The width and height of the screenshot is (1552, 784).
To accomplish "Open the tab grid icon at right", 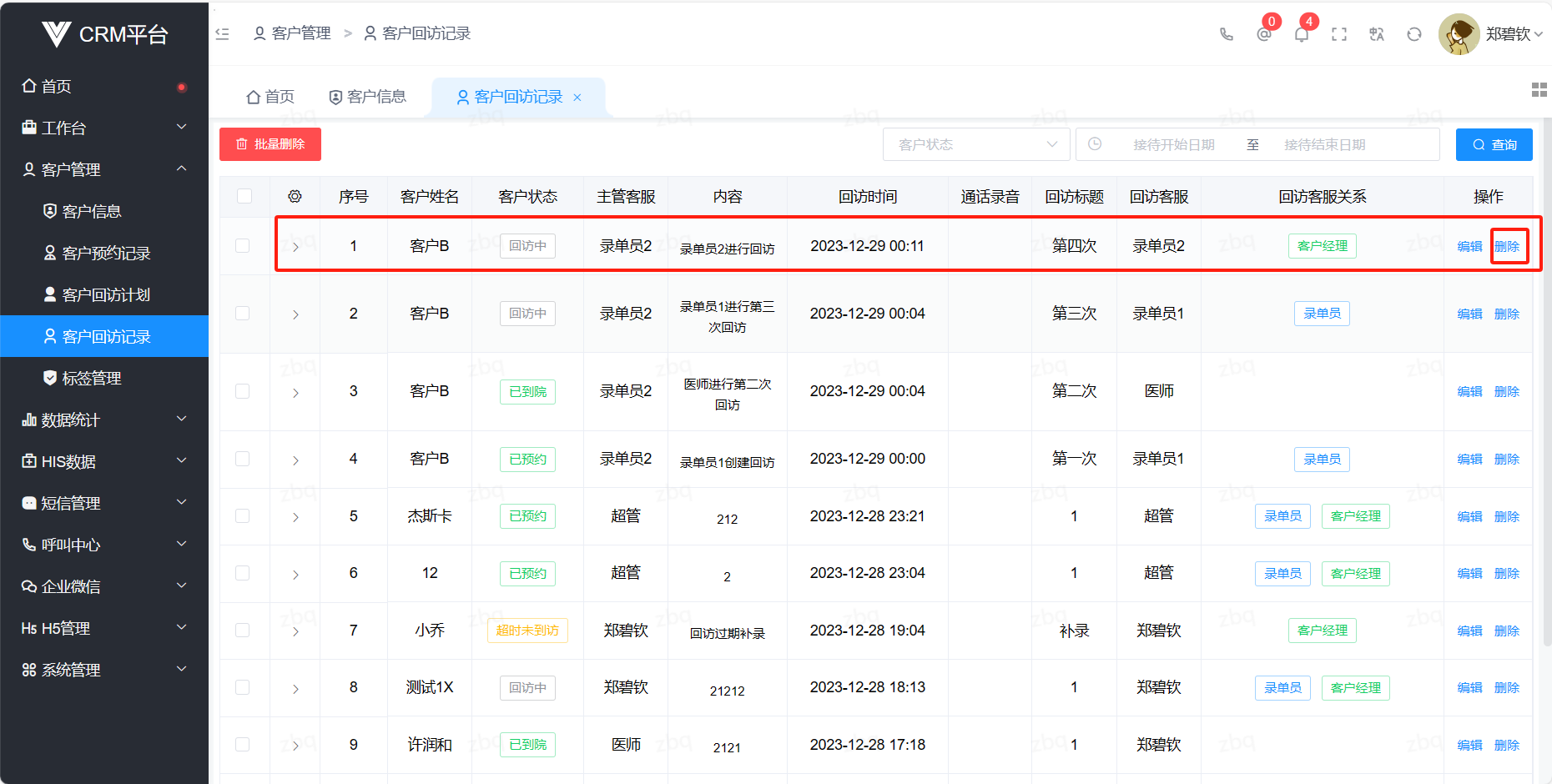I will 1539,90.
